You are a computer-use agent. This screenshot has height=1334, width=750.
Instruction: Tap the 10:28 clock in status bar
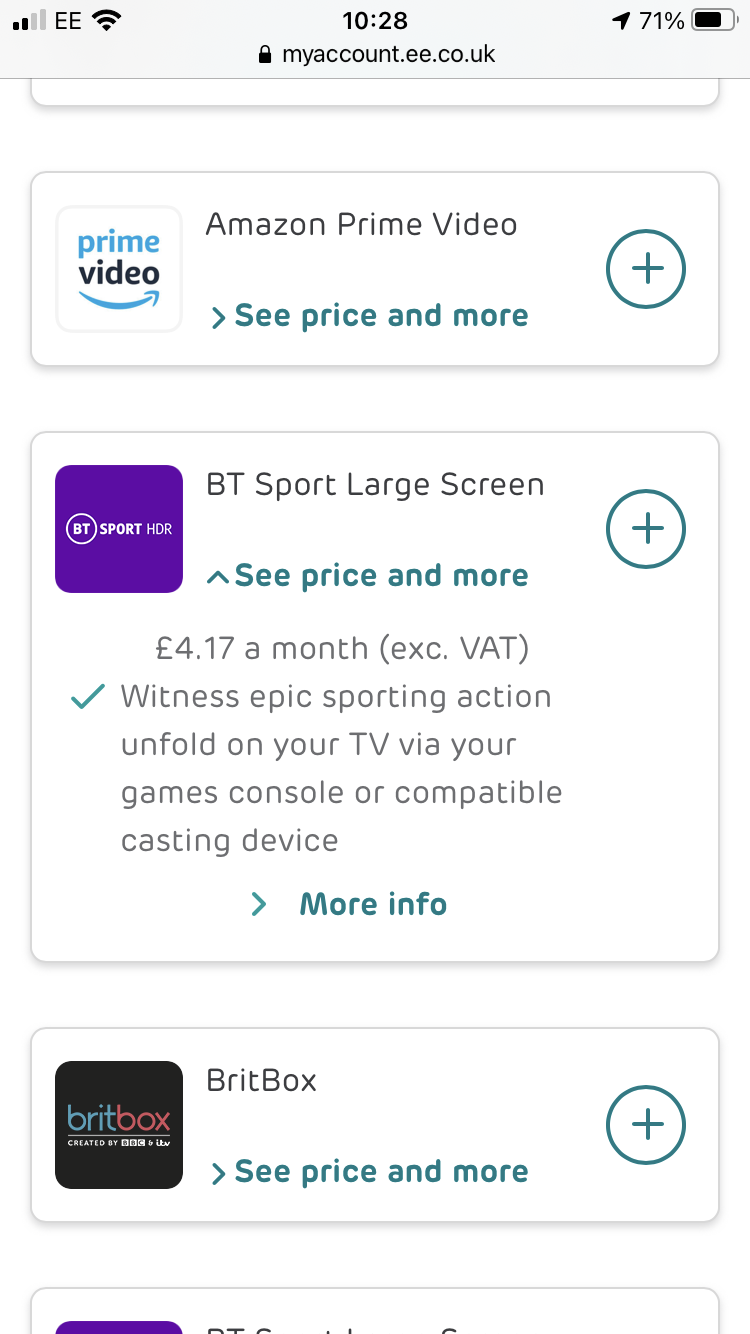374,20
